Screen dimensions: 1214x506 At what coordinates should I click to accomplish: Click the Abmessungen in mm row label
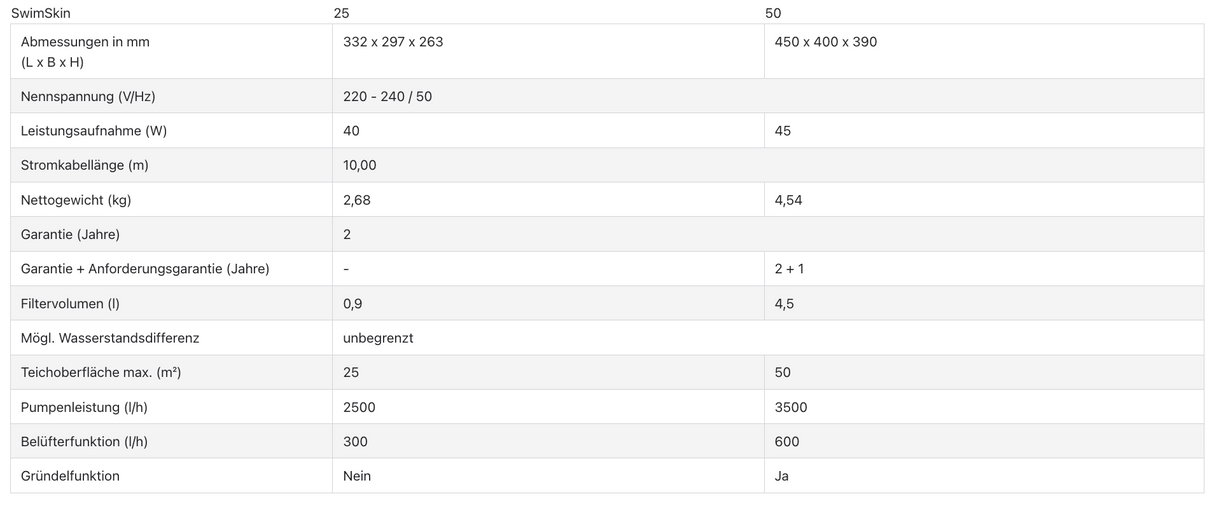click(85, 42)
